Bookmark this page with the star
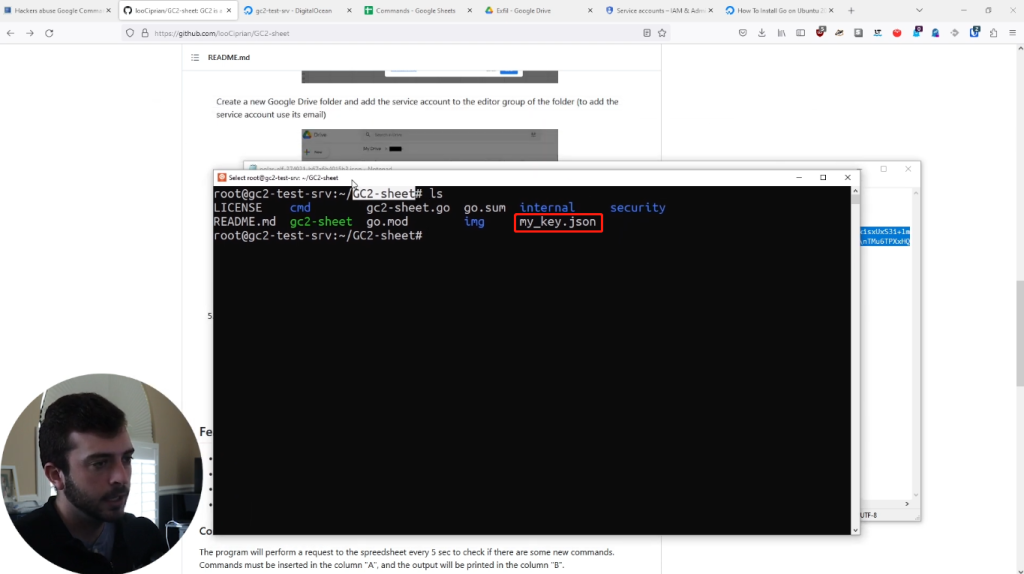1024x574 pixels. [x=662, y=33]
